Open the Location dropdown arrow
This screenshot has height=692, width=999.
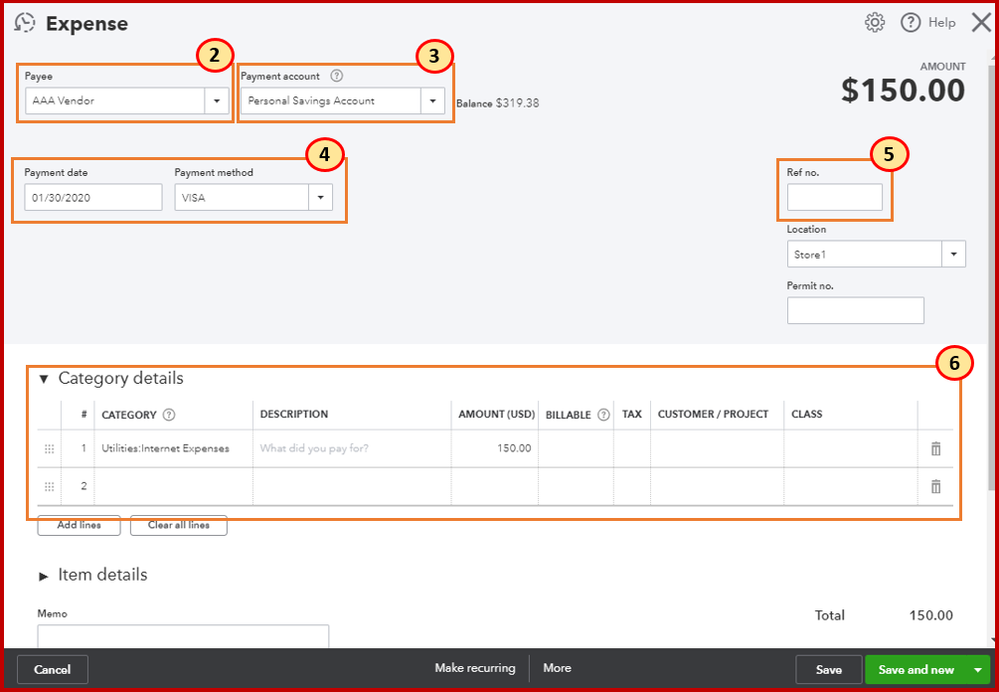click(954, 254)
